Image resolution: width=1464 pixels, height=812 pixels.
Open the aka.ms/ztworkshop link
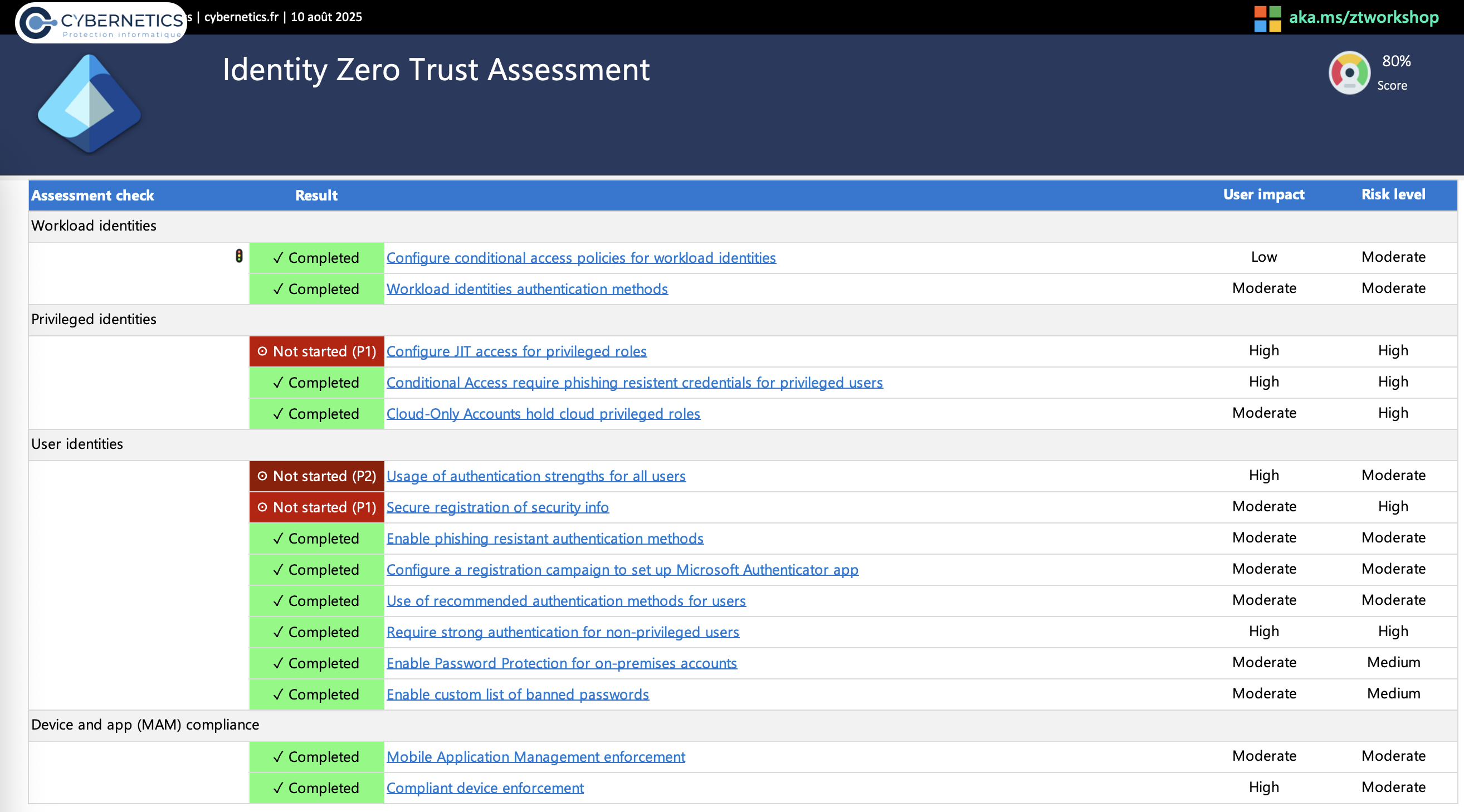1363,17
